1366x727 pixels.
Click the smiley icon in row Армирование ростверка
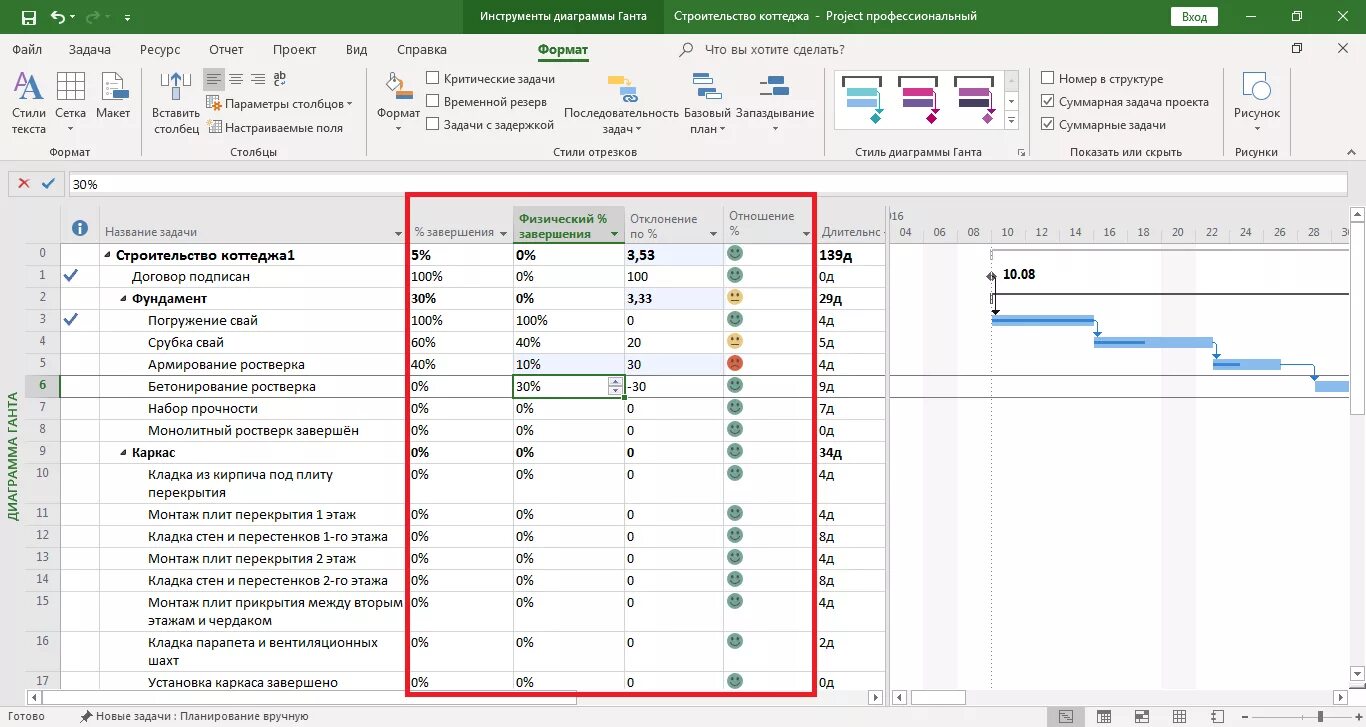(735, 363)
